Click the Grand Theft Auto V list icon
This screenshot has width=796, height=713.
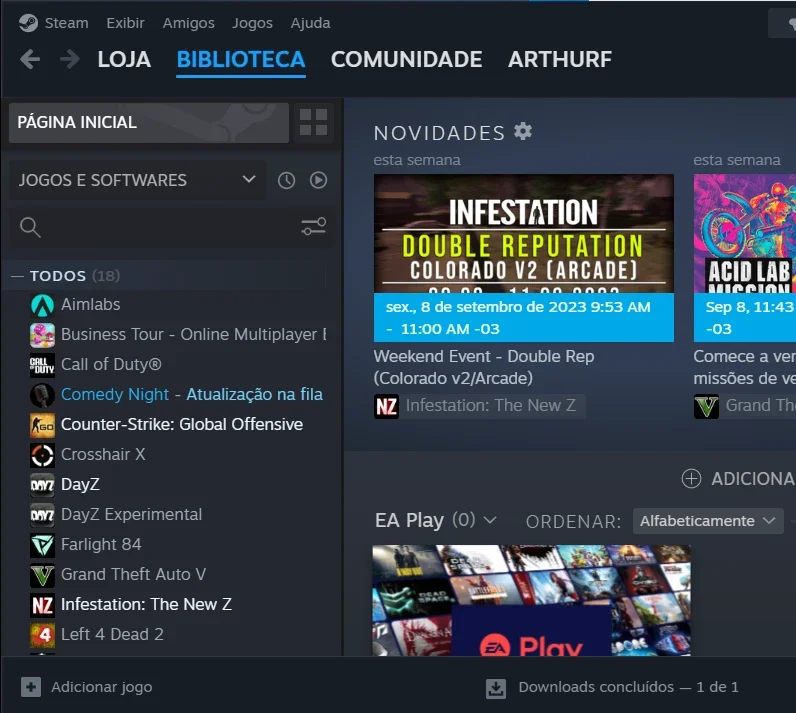pos(42,575)
